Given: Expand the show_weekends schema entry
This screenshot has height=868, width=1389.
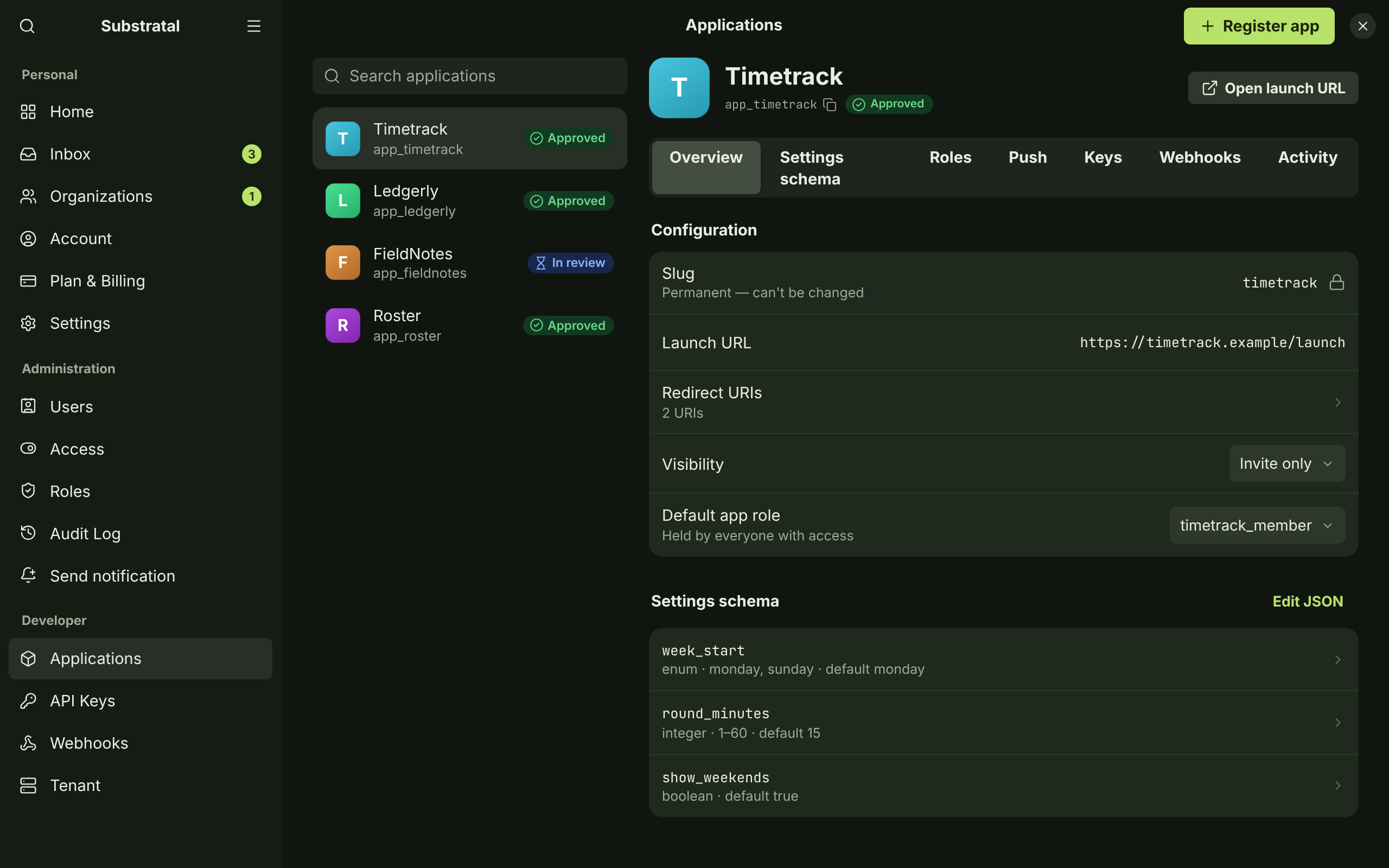Looking at the screenshot, I should click(1003, 786).
